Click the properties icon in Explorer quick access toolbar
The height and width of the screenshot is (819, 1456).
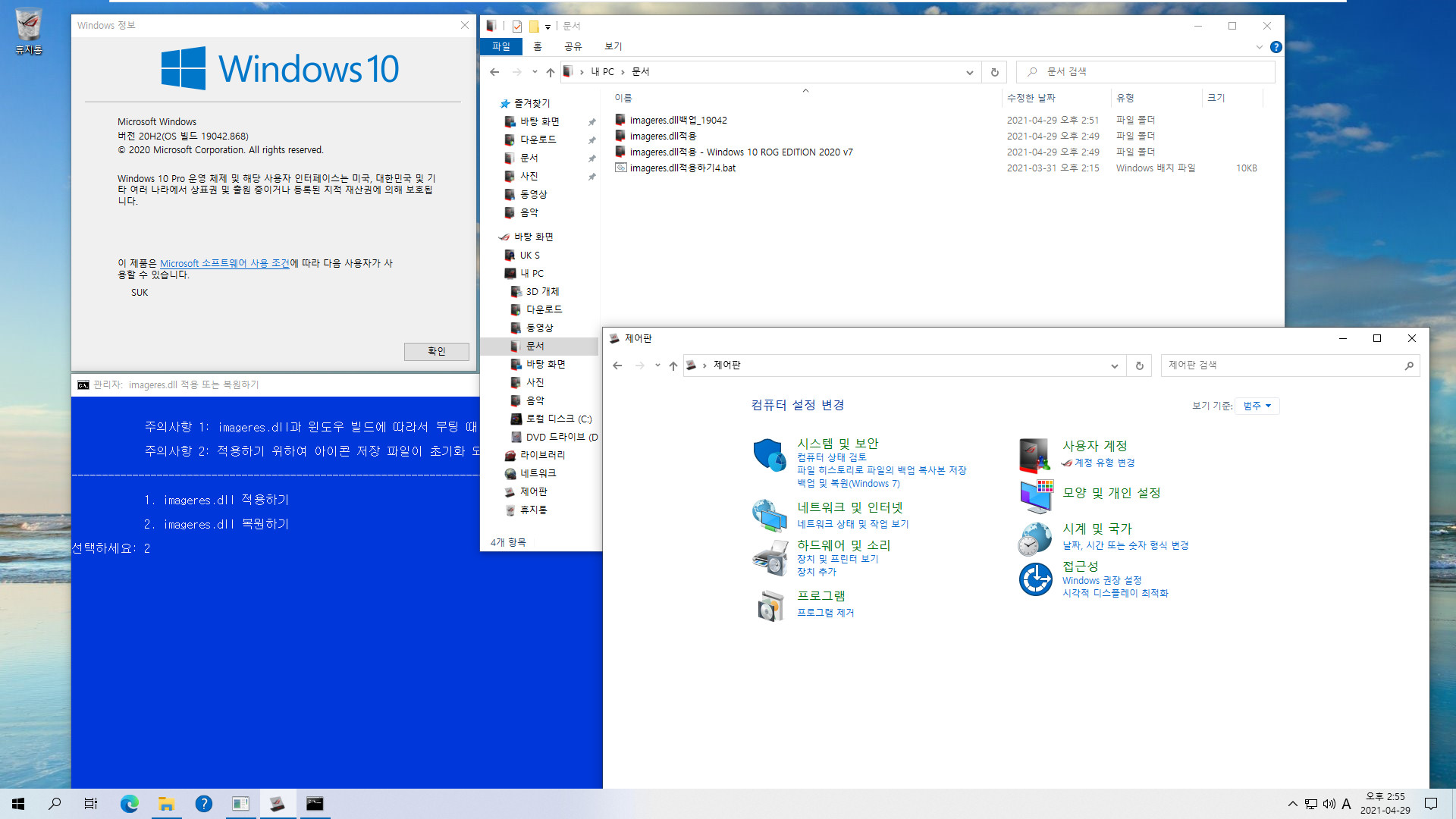click(516, 27)
